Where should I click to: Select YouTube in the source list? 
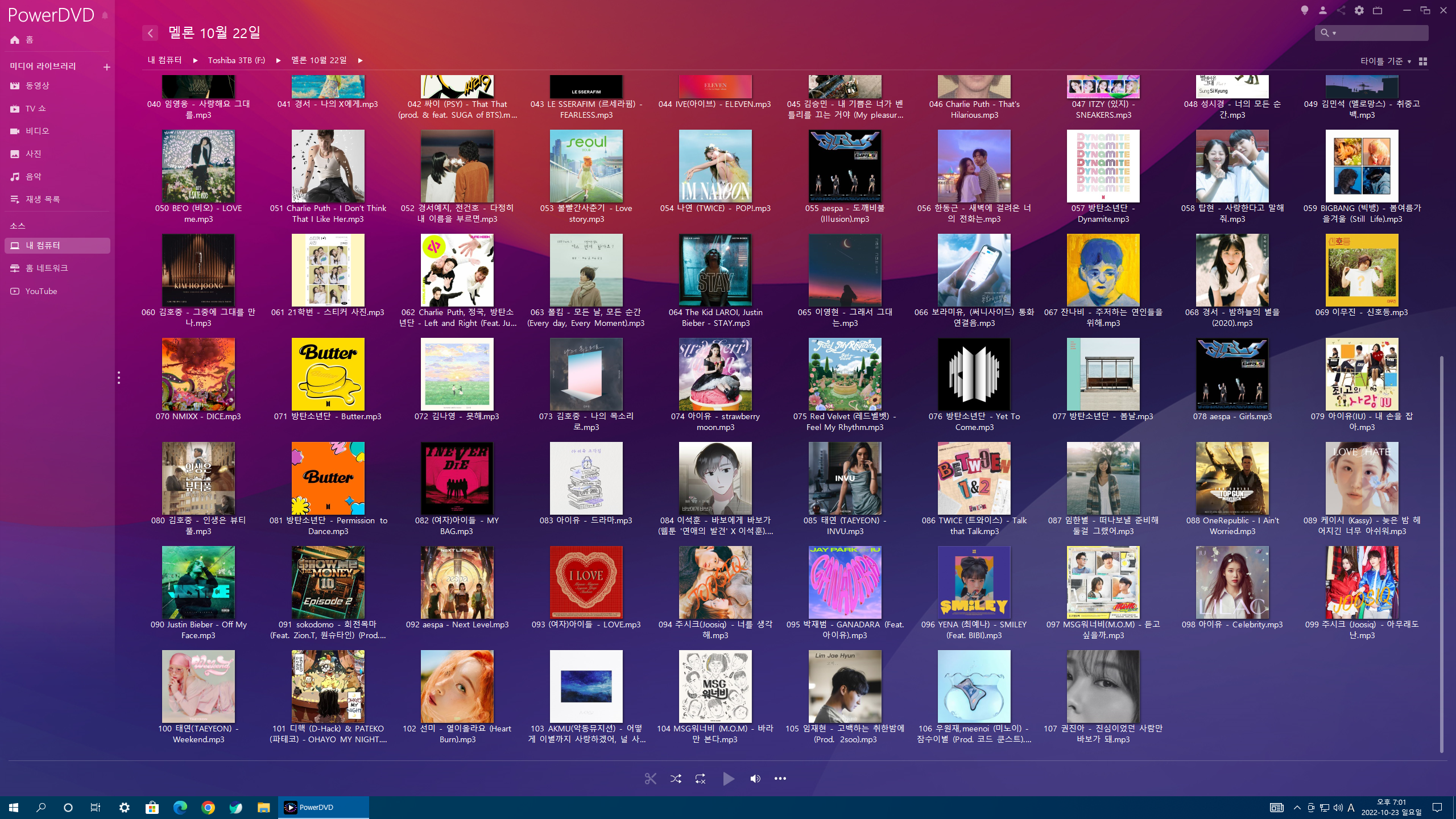(x=41, y=291)
